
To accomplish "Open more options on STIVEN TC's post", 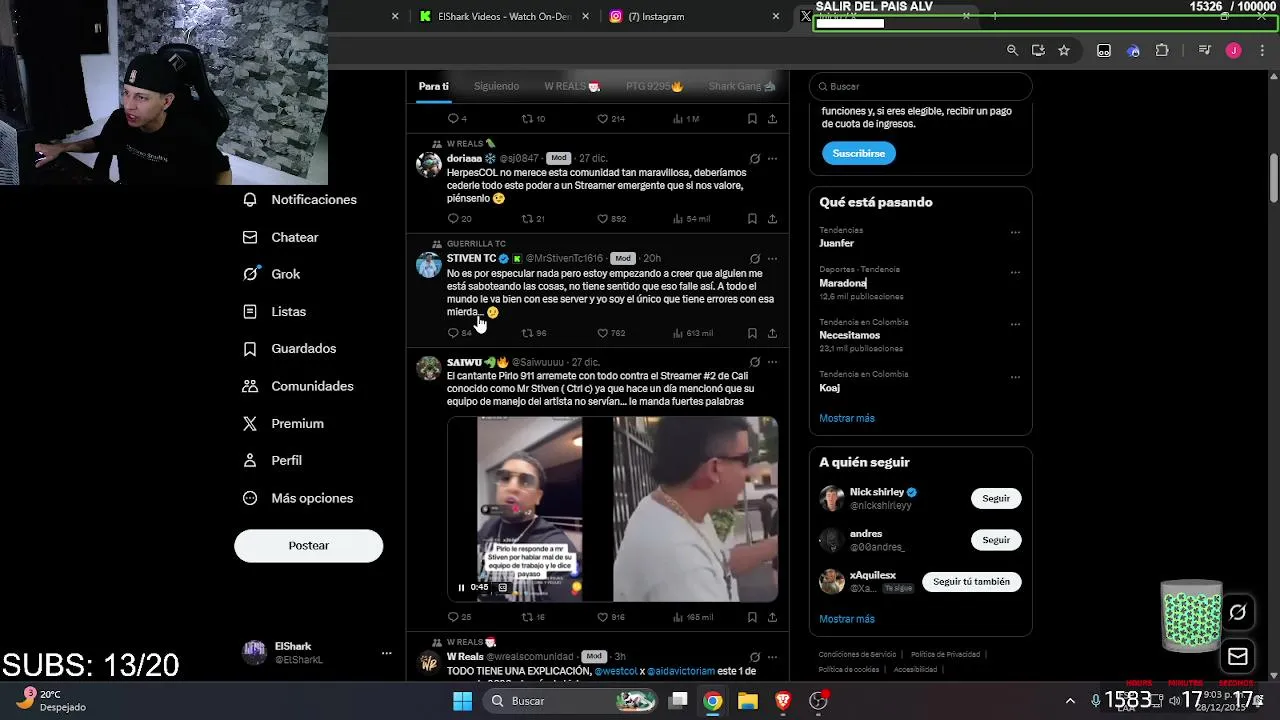I will click(772, 258).
